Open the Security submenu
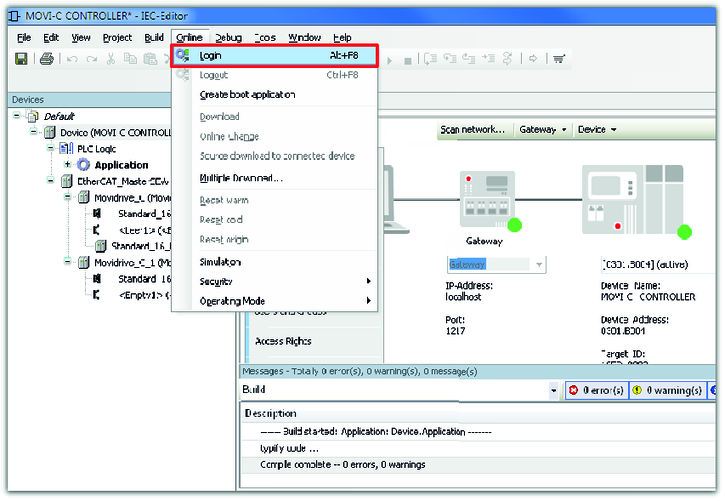This screenshot has width=725, height=501. click(x=216, y=282)
